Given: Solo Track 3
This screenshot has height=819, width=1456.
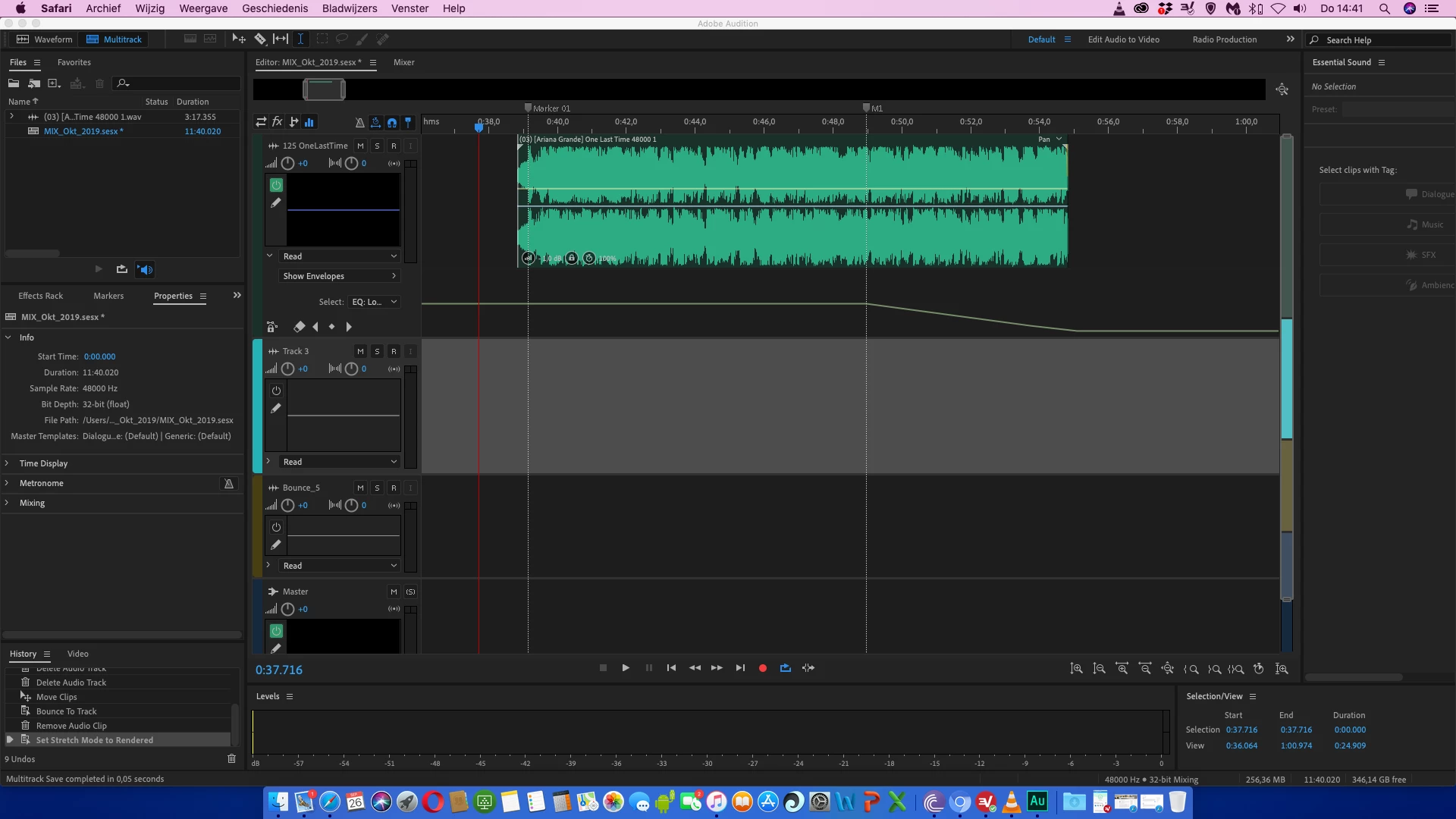Looking at the screenshot, I should click(377, 351).
